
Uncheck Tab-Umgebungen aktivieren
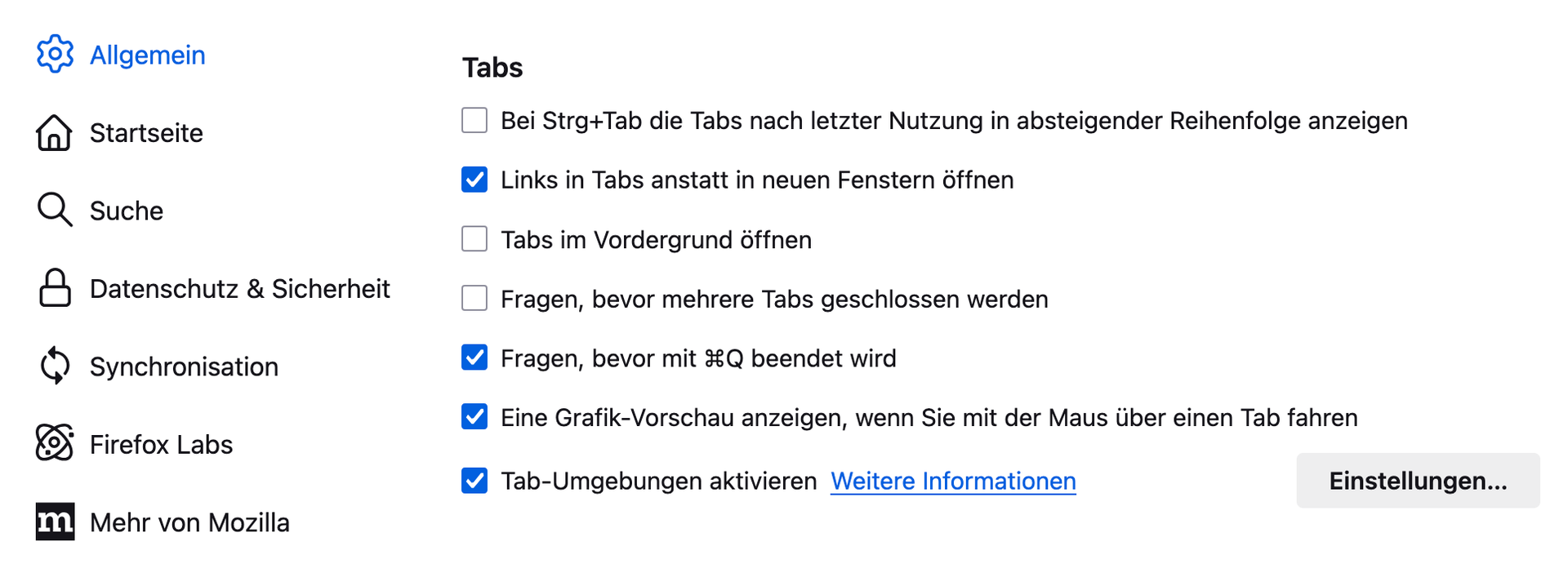474,481
